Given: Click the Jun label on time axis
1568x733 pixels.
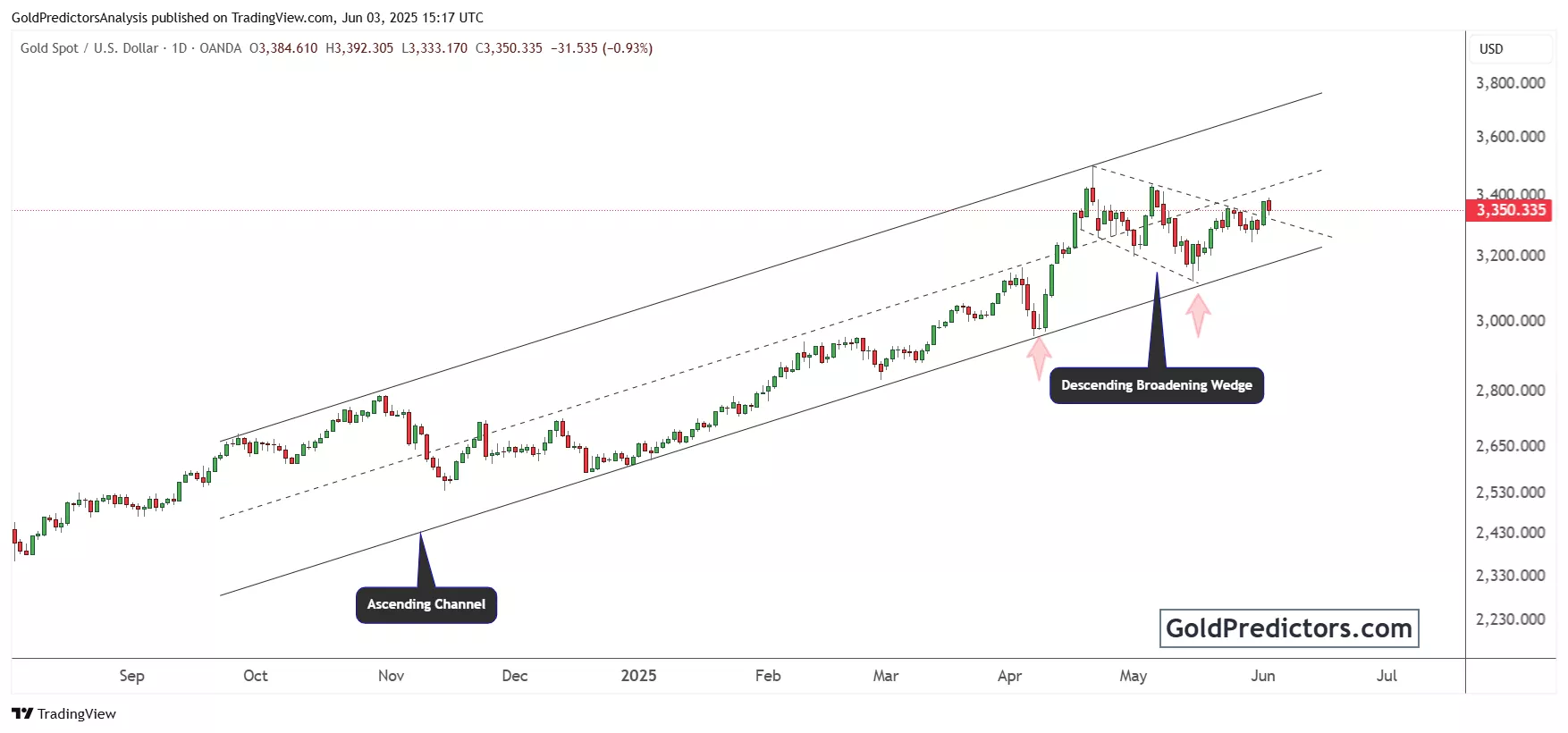Looking at the screenshot, I should (1262, 676).
